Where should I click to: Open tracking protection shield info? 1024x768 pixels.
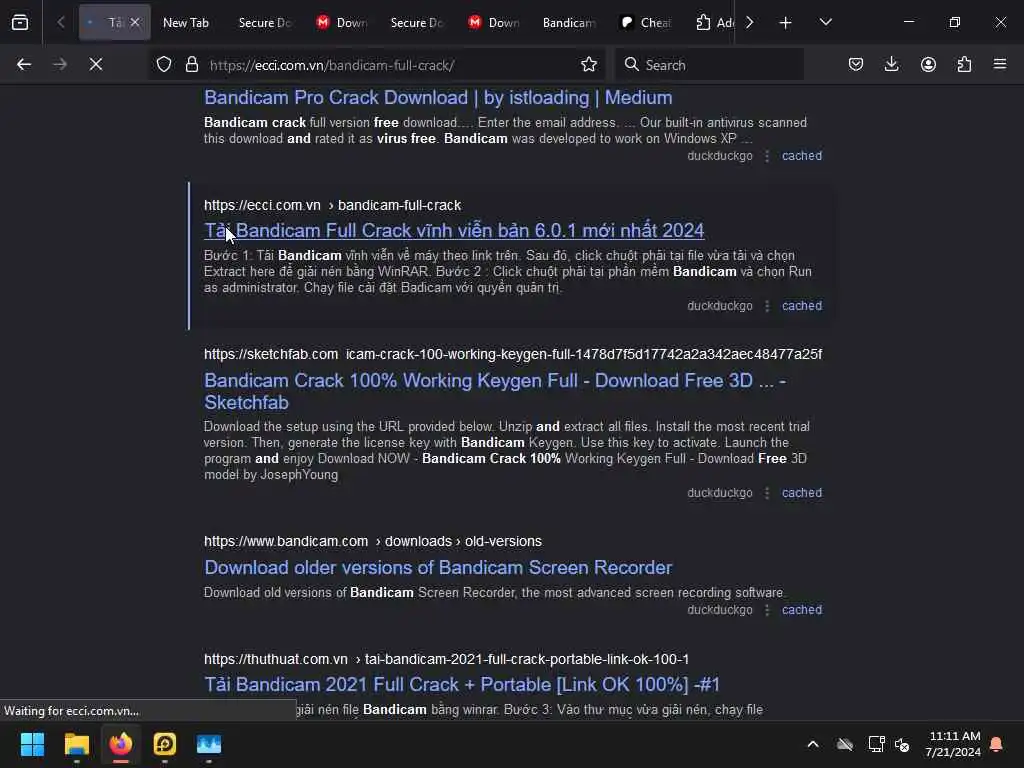[x=164, y=65]
